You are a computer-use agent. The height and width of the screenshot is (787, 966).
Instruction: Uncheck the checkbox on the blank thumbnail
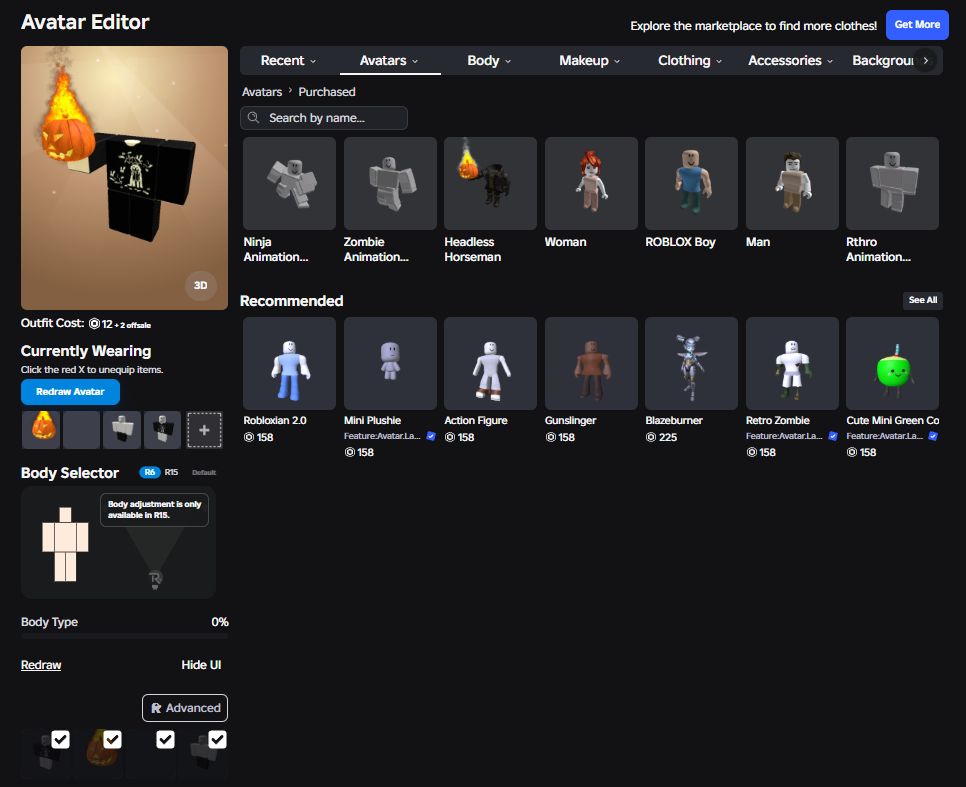point(165,739)
